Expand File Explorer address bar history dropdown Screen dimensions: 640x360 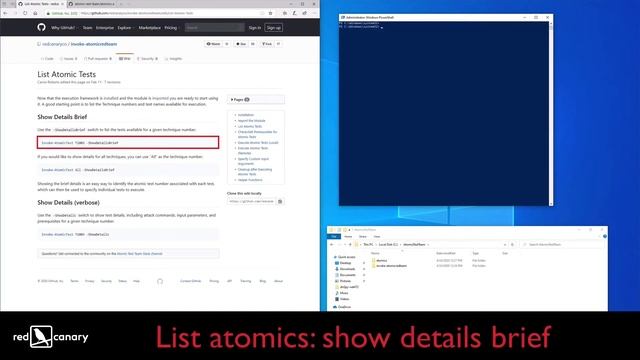tap(505, 244)
